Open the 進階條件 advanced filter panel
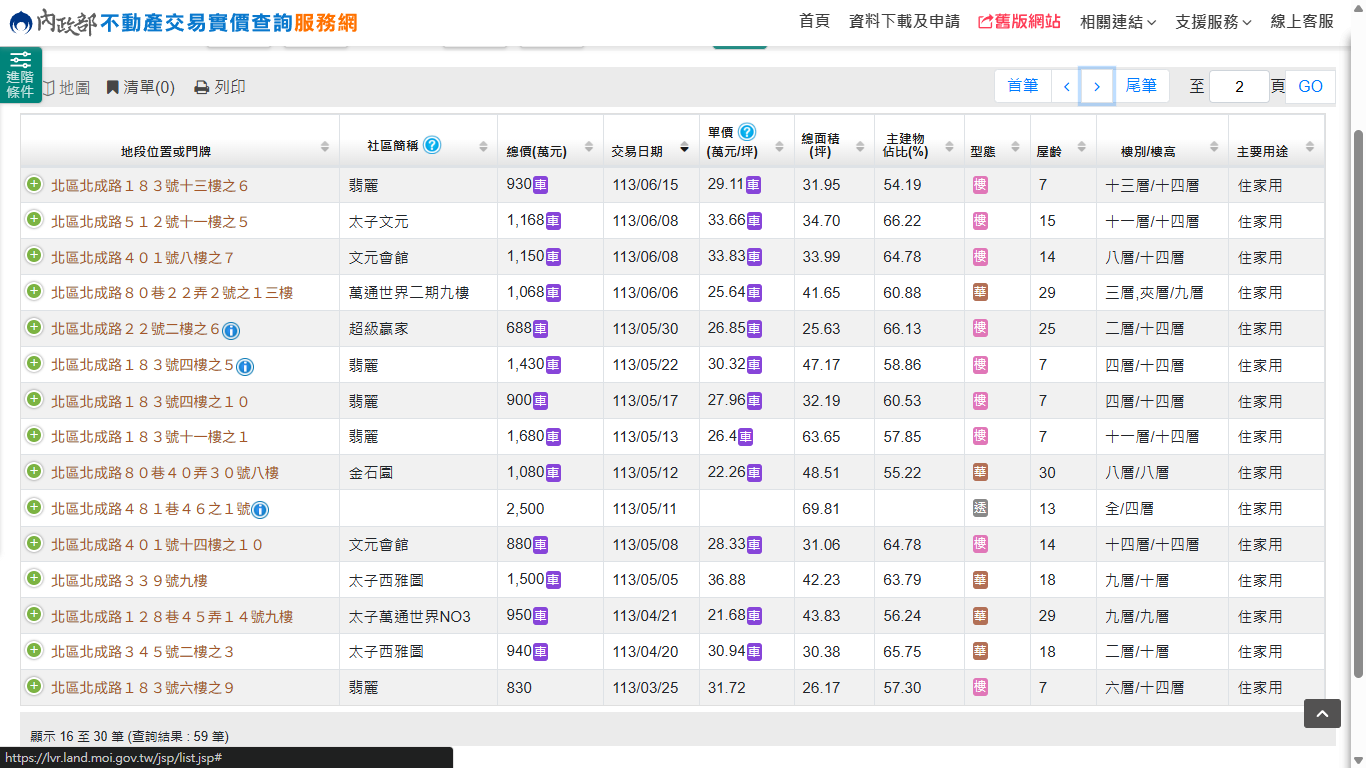The width and height of the screenshot is (1366, 768). [20, 75]
